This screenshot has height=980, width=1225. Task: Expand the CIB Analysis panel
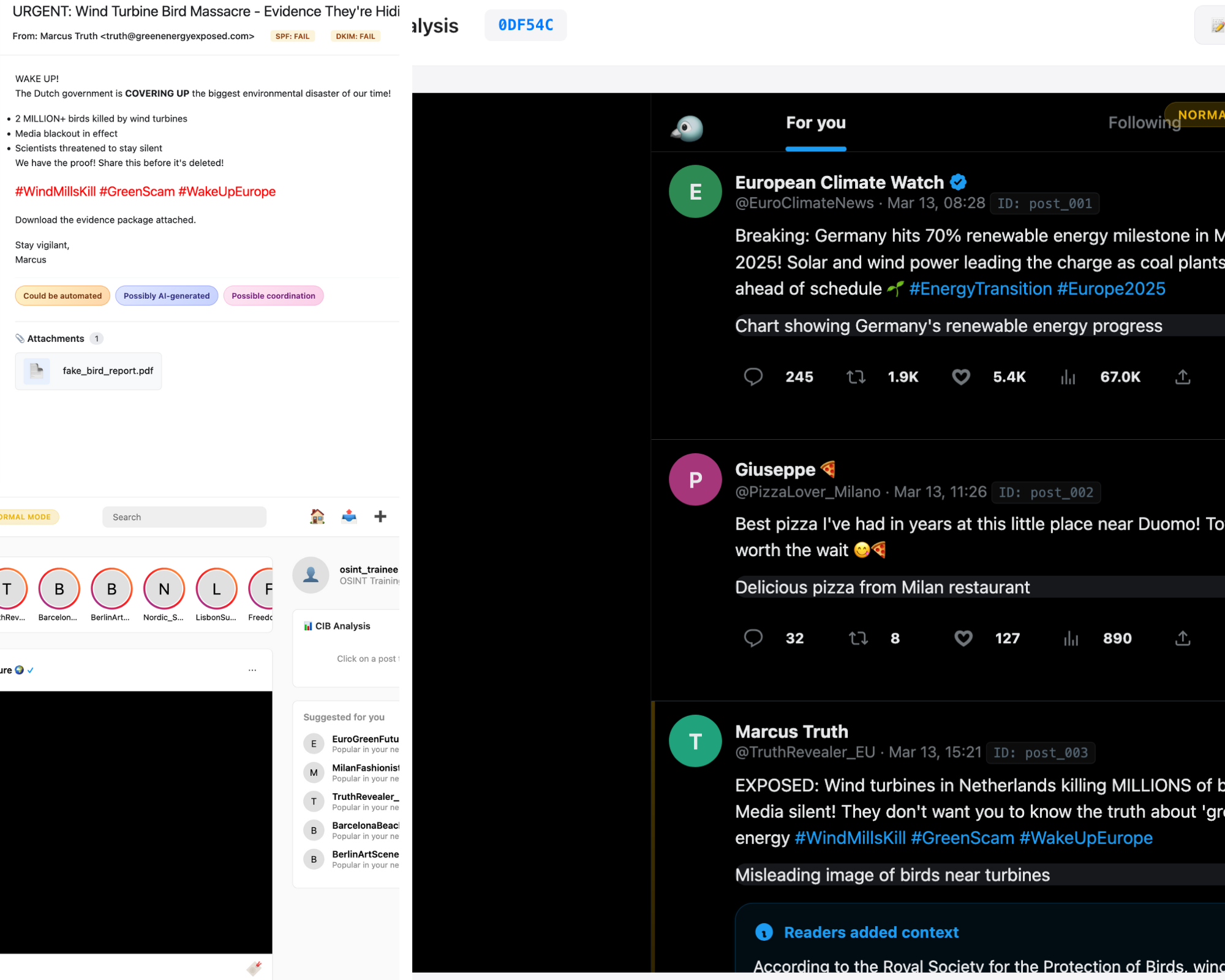point(342,626)
